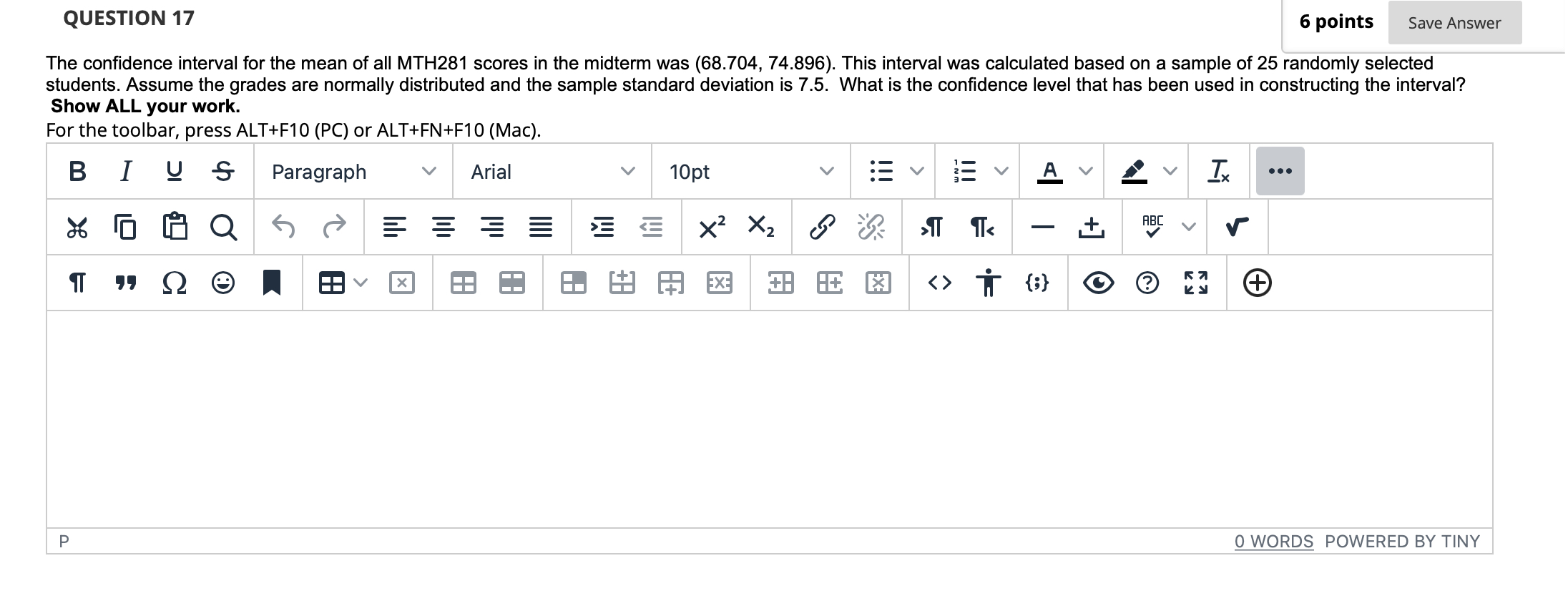Decrease indent of the paragraph
Viewport: 1568px width, 601px height.
coord(650,228)
